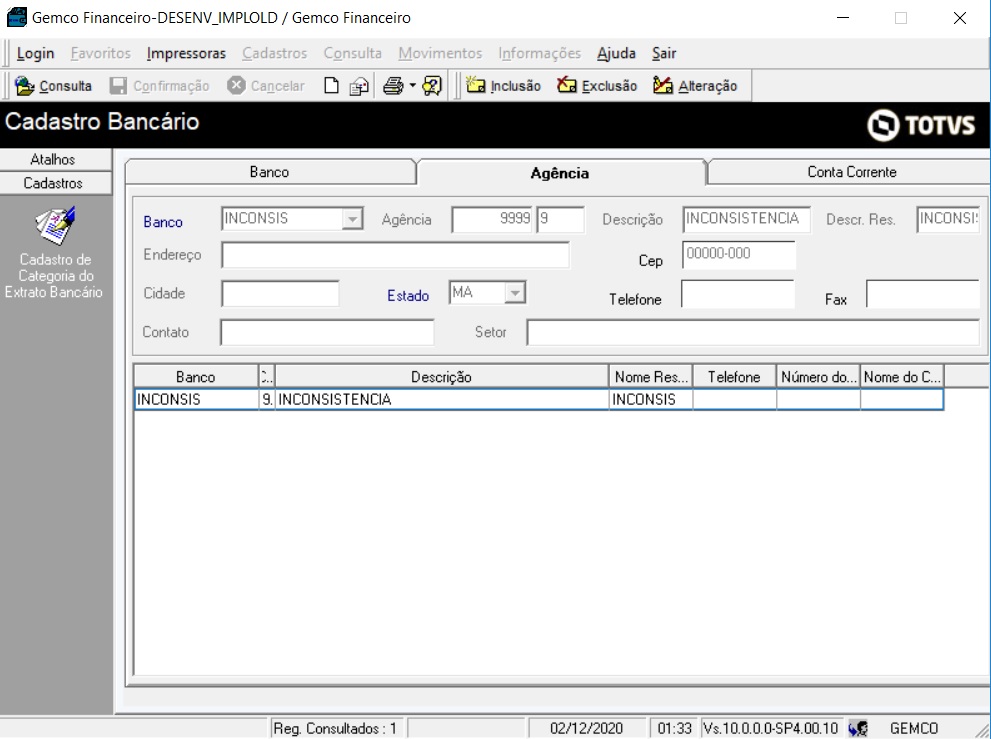
Task: Click the Cadastros sidebar button
Action: point(56,183)
